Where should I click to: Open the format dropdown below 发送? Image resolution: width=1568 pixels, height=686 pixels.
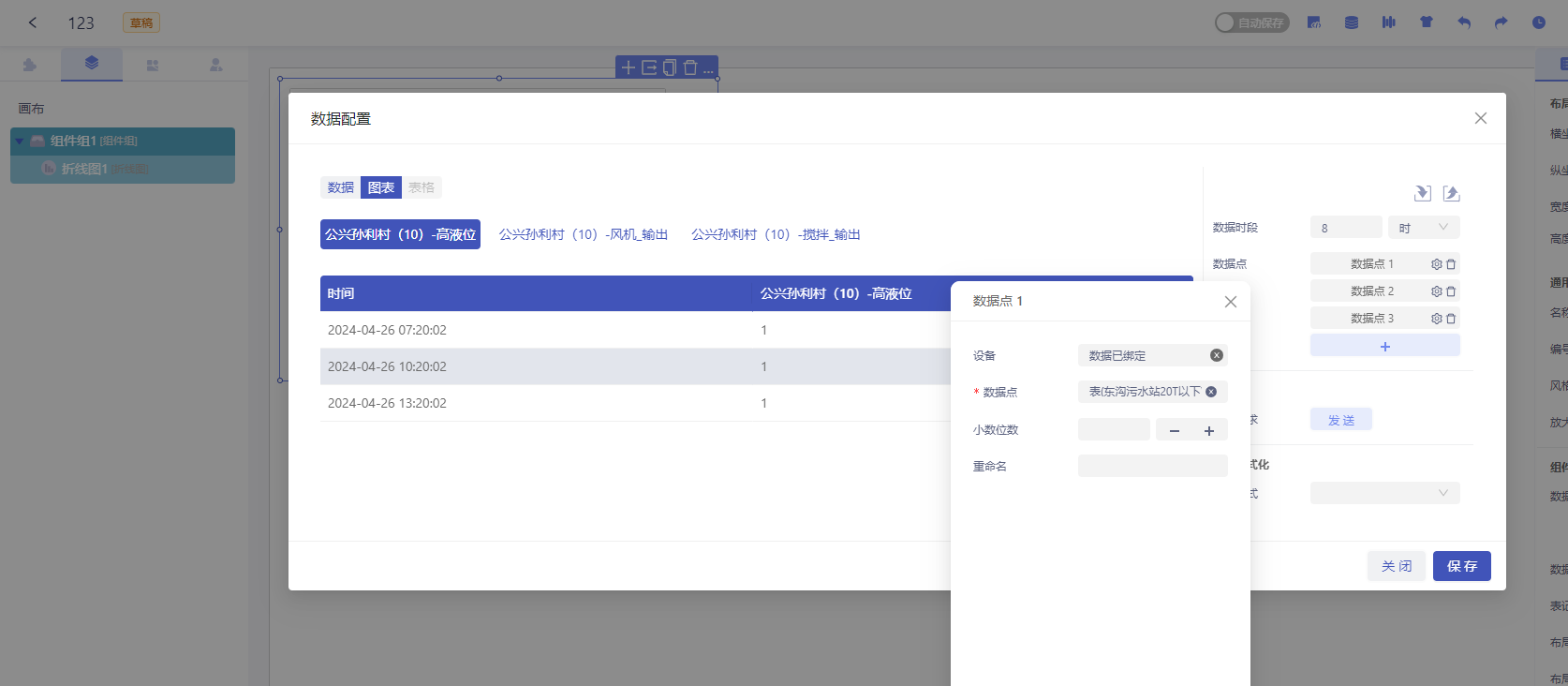click(x=1385, y=493)
